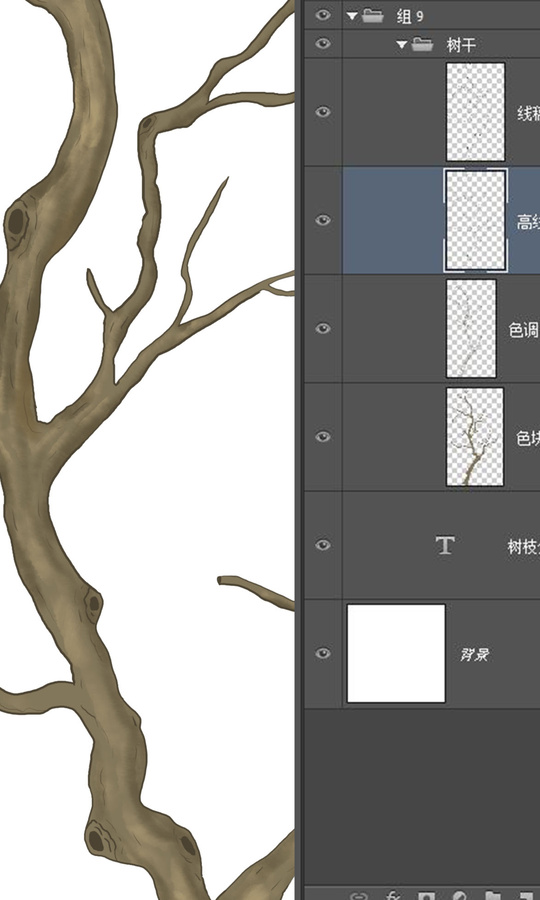Add a layer mask using mask icon
The height and width of the screenshot is (900, 540).
click(x=425, y=896)
